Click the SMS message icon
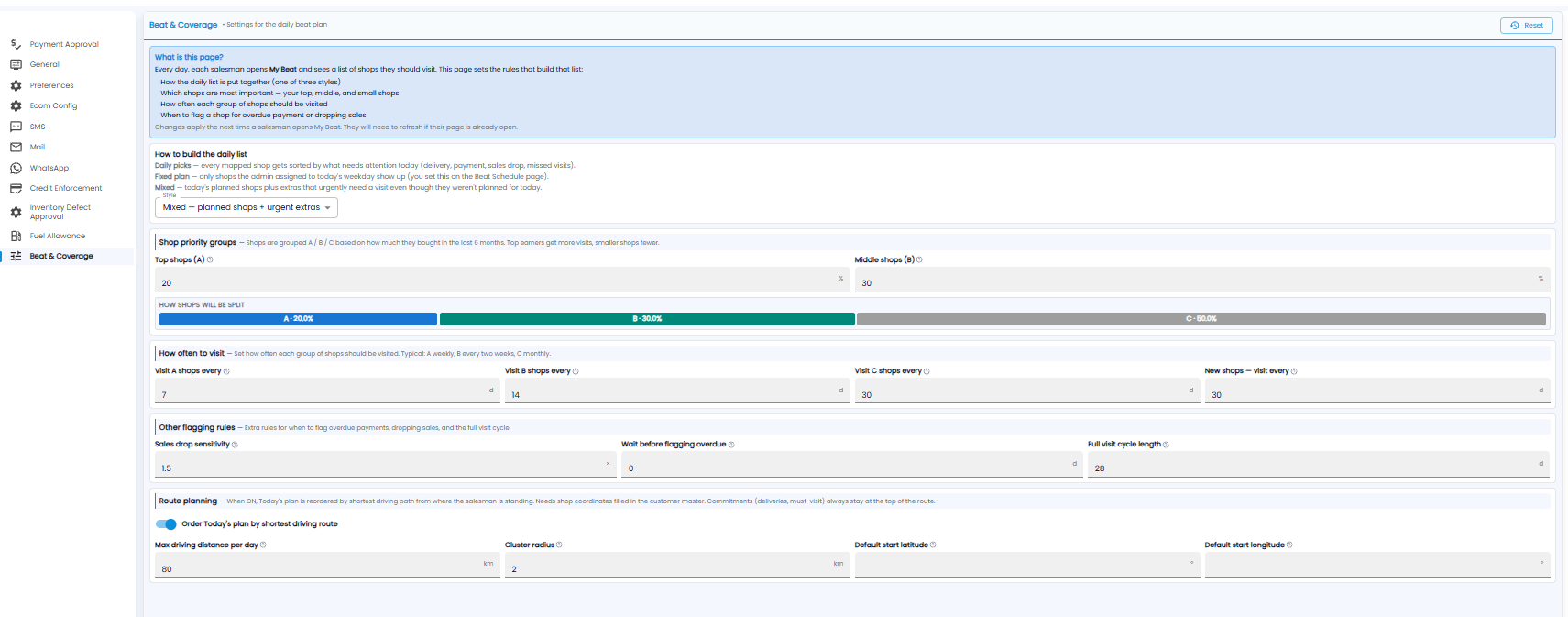The height and width of the screenshot is (617, 1568). [x=16, y=127]
